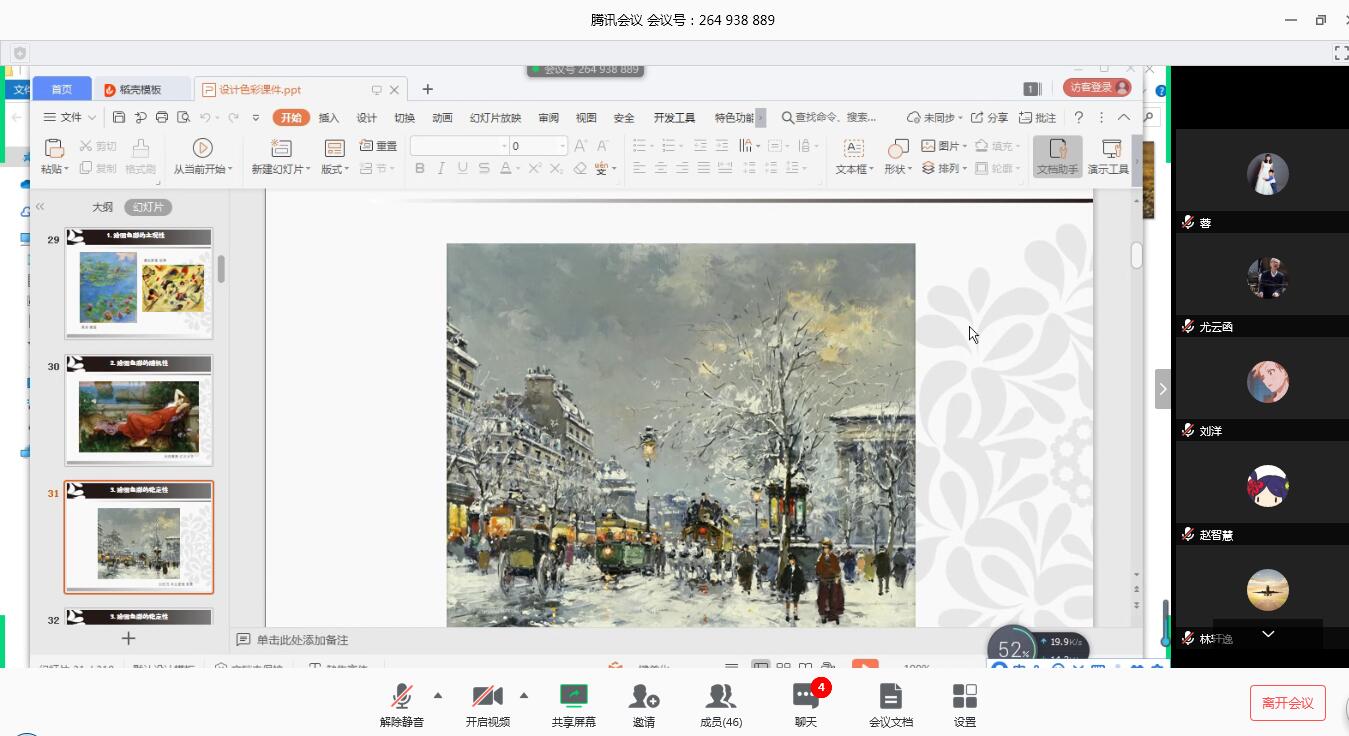Click the 重置 reset button
This screenshot has width=1349, height=736.
(379, 146)
